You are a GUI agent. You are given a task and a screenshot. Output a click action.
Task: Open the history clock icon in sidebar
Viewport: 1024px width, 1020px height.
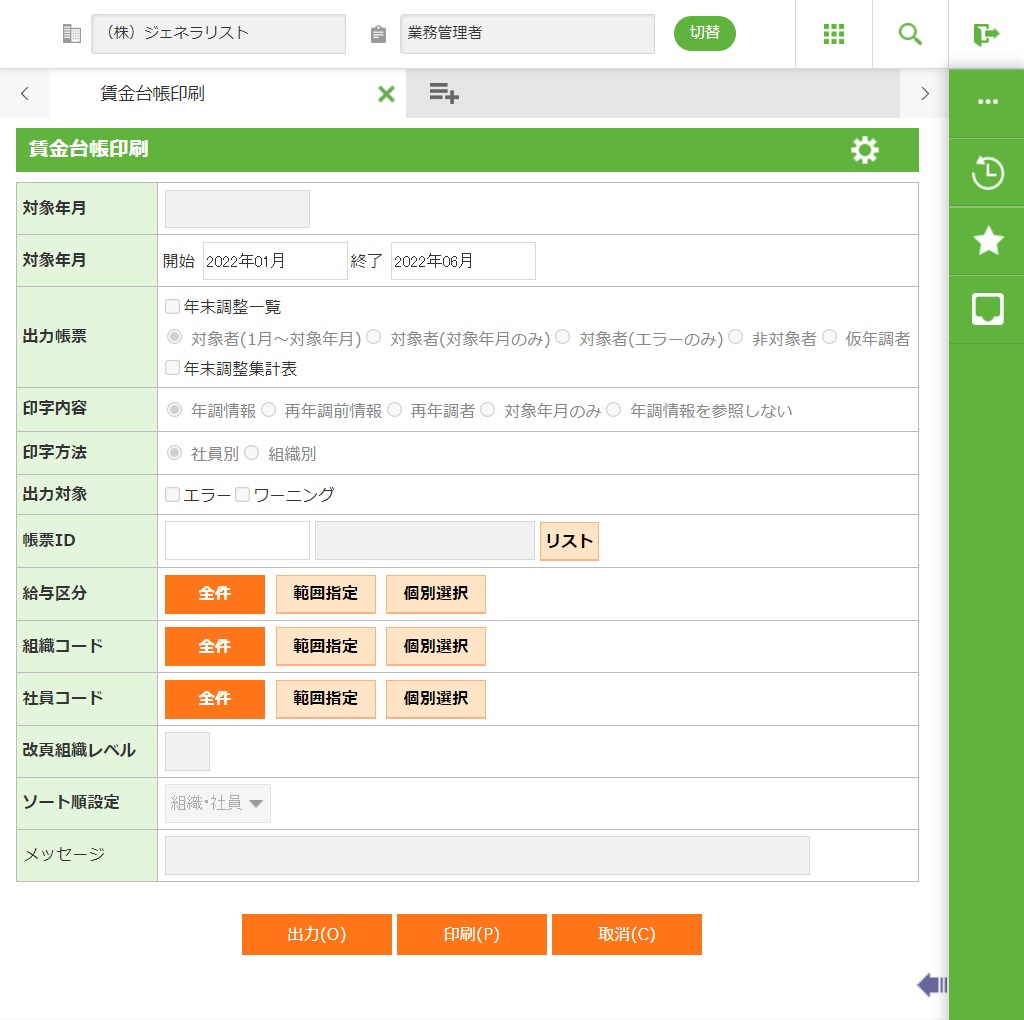[987, 173]
